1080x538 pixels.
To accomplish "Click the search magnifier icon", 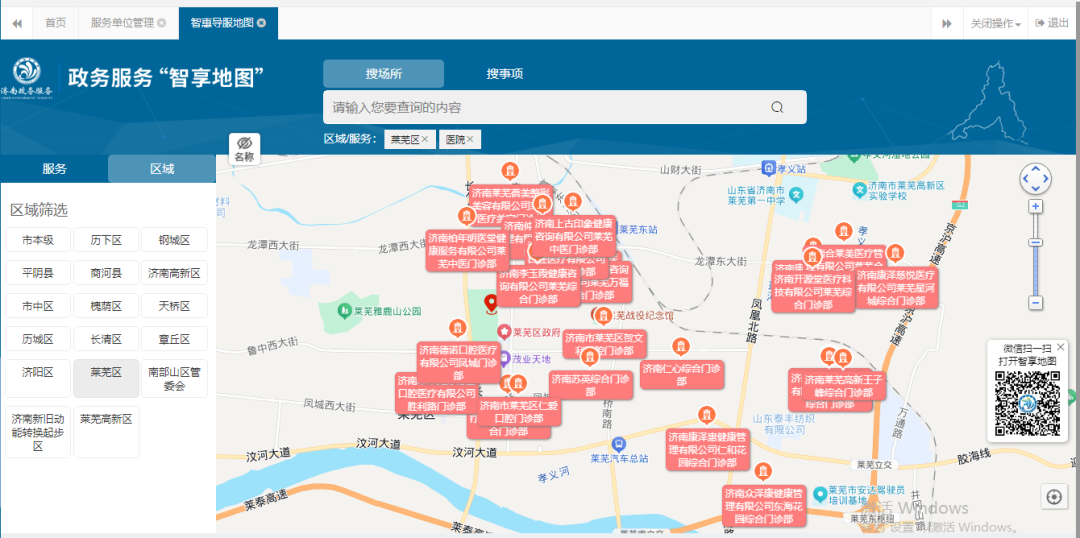I will tap(777, 107).
